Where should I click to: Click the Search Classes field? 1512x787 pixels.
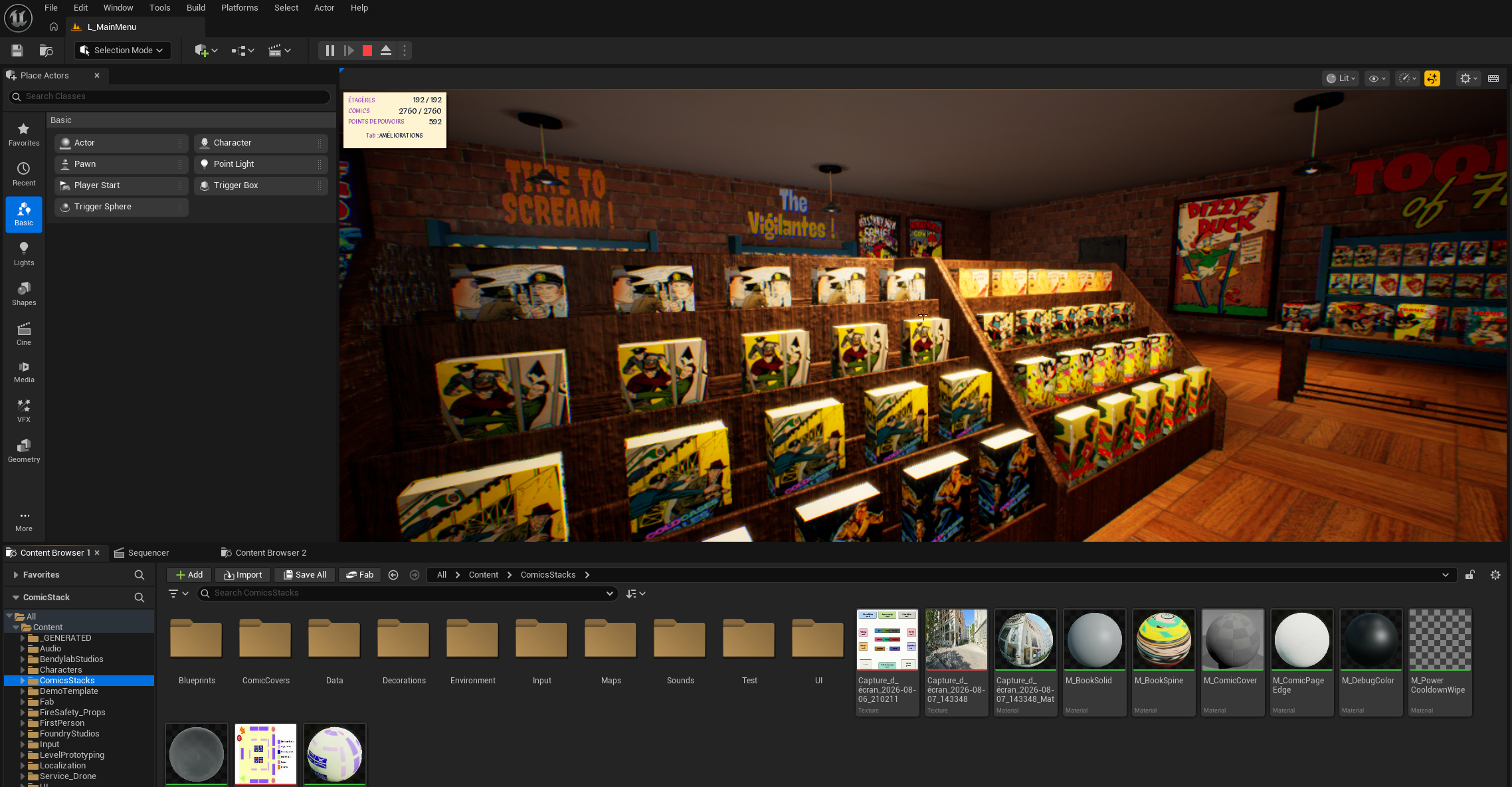(x=169, y=96)
